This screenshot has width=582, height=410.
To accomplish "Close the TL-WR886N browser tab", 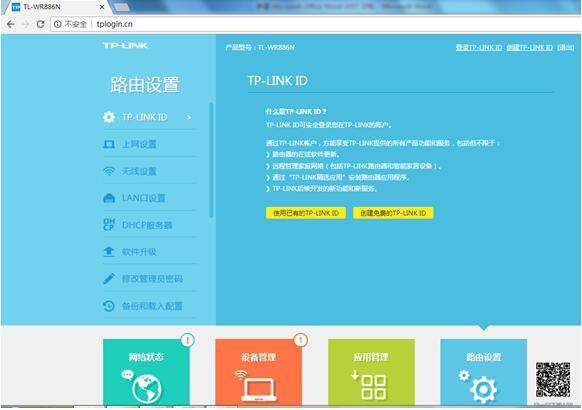I will click(x=102, y=7).
